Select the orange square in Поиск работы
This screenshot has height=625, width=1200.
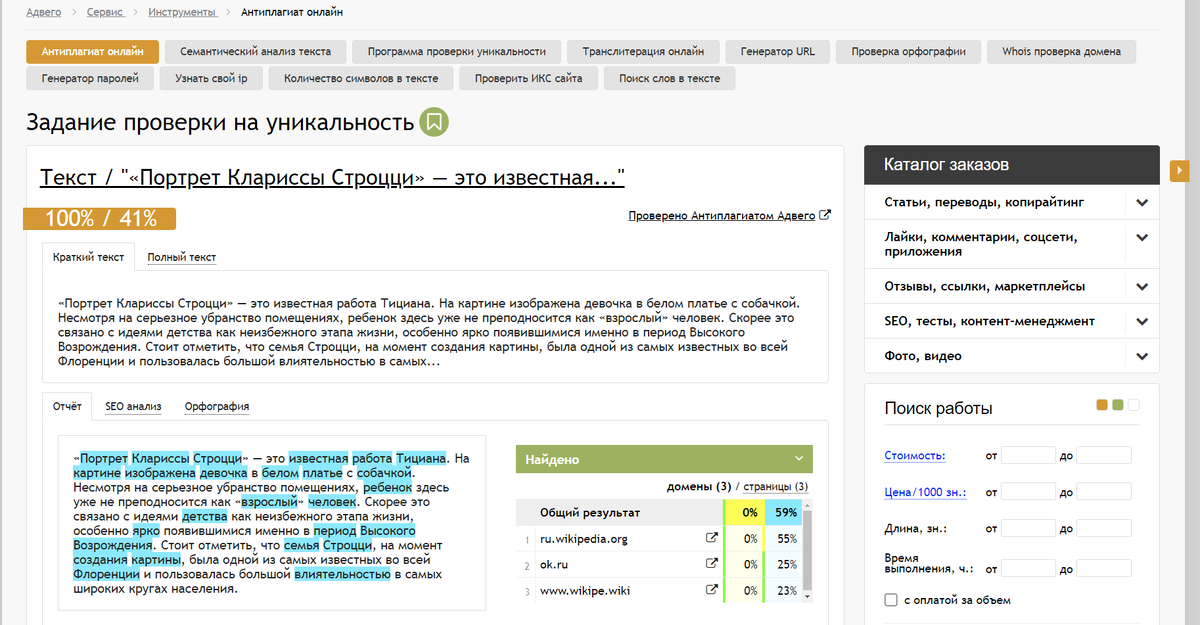coord(1102,405)
